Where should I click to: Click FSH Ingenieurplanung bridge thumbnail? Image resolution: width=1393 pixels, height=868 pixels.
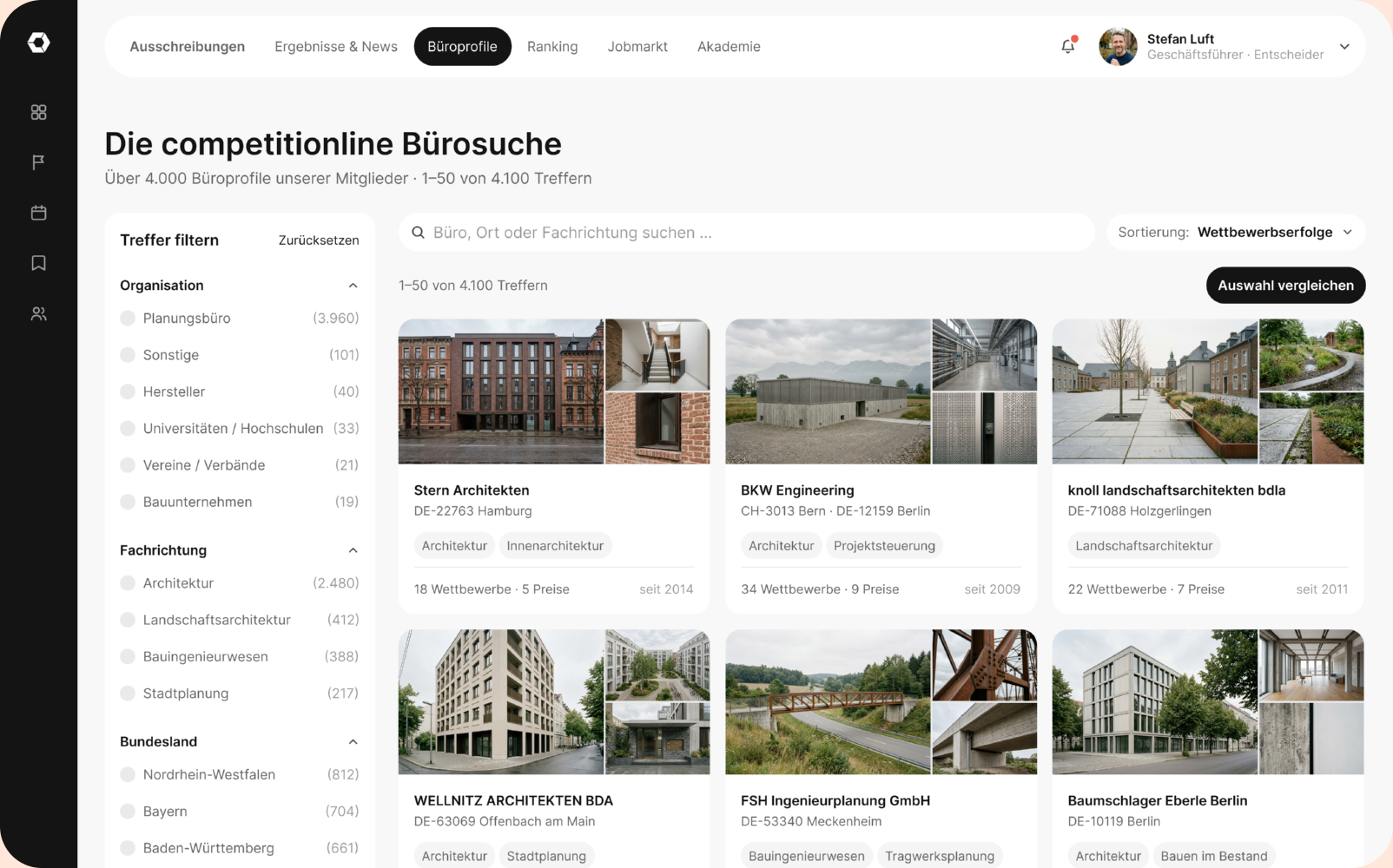pos(828,701)
